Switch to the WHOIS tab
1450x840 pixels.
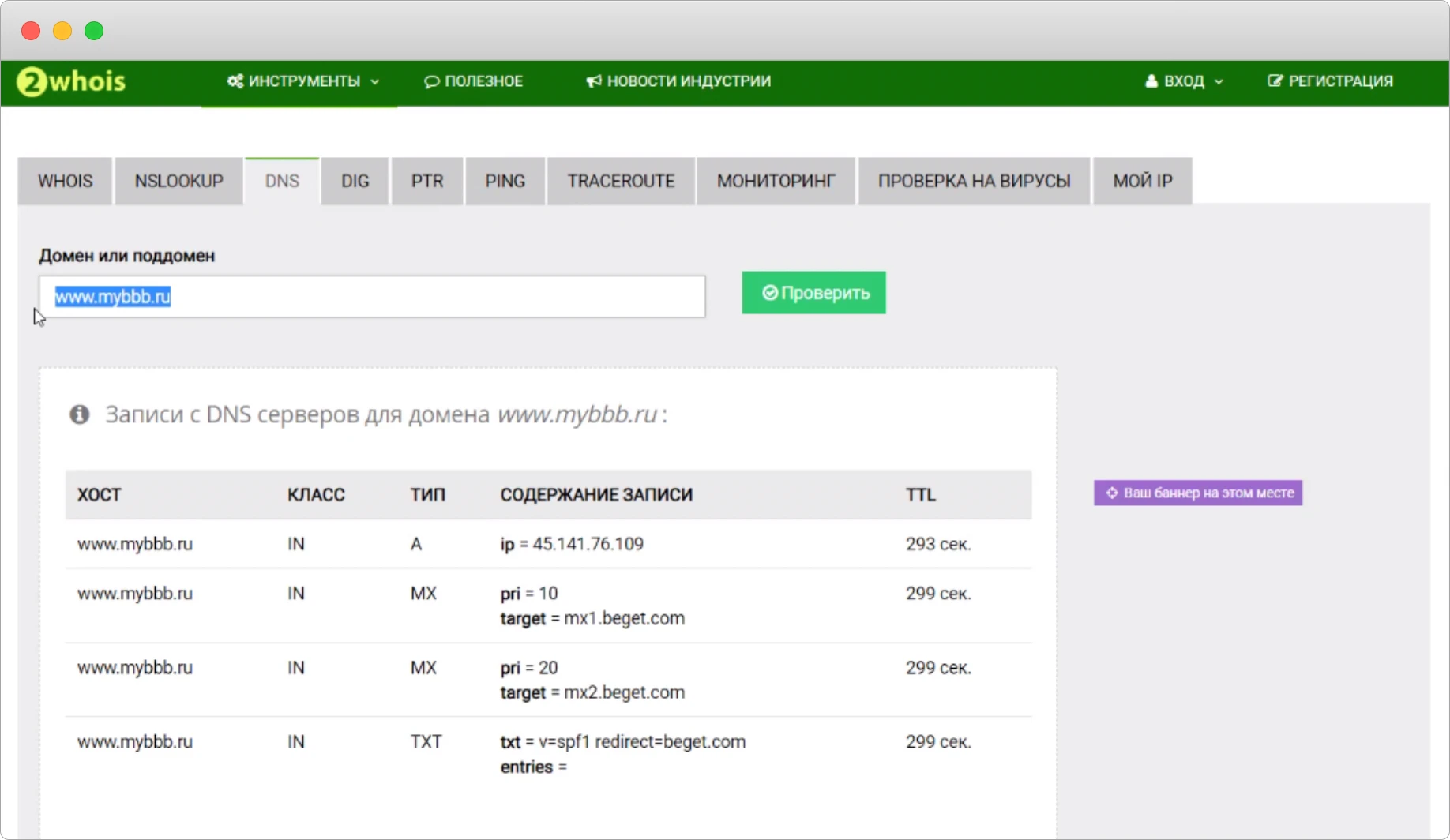click(x=65, y=181)
